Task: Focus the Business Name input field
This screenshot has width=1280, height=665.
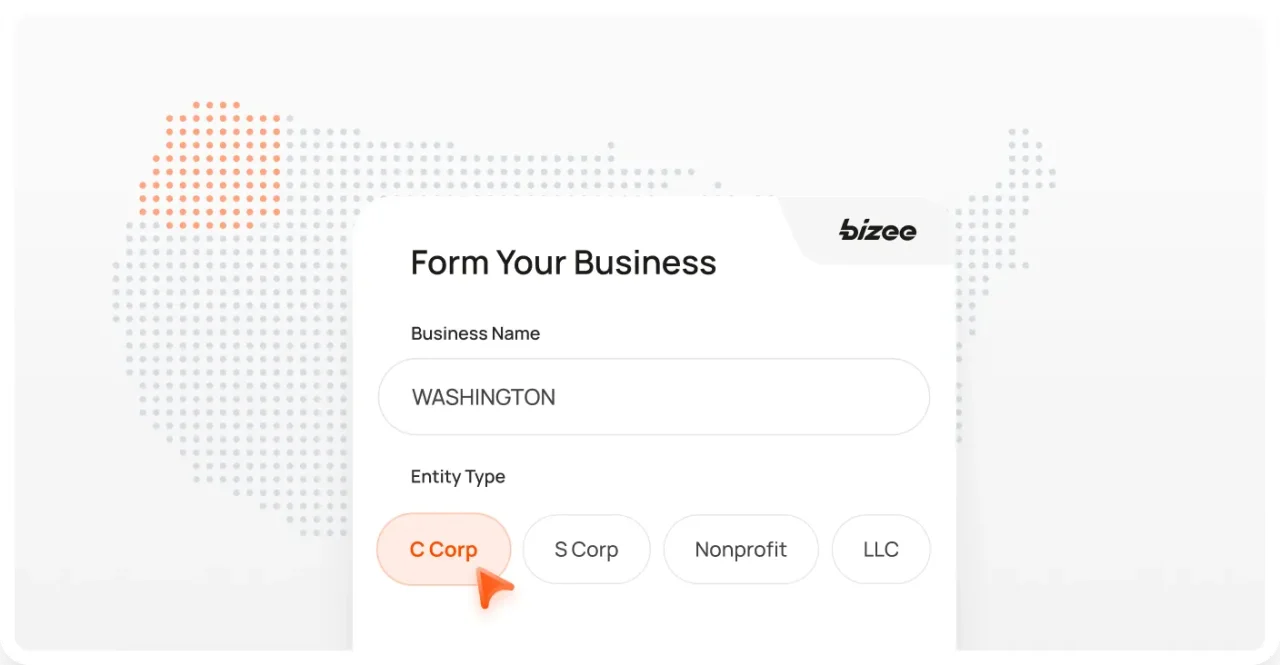Action: coord(653,397)
